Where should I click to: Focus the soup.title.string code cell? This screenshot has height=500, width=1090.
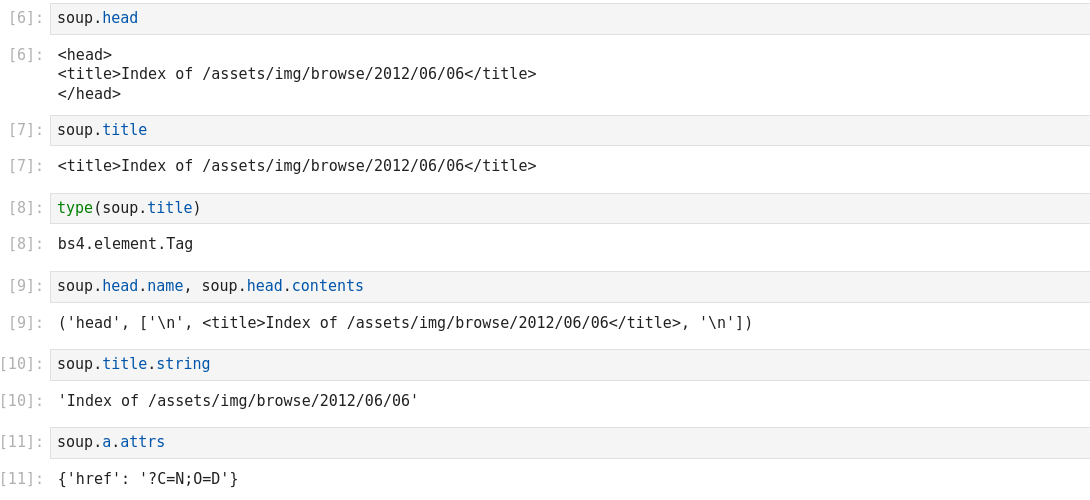coord(570,365)
